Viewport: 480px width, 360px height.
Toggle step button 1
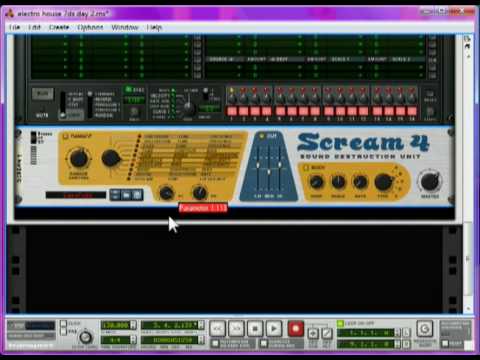coord(232,111)
